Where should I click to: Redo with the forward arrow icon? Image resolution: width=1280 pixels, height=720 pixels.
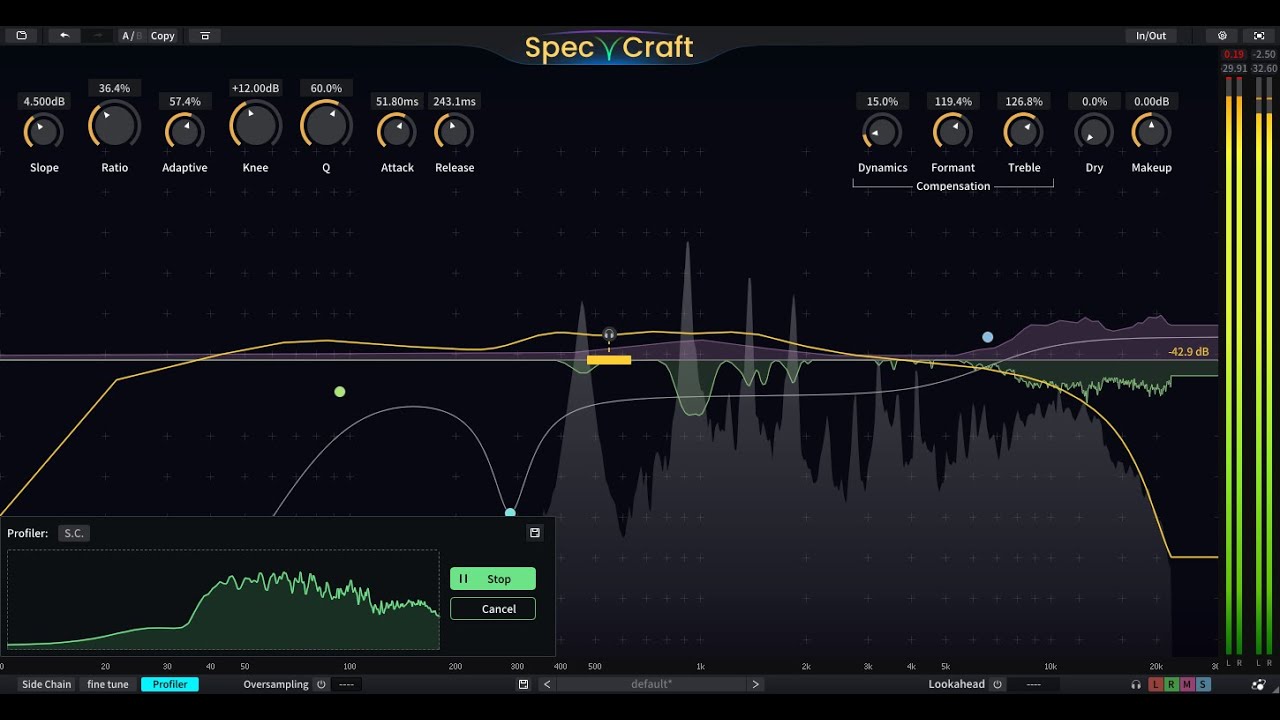(x=98, y=35)
